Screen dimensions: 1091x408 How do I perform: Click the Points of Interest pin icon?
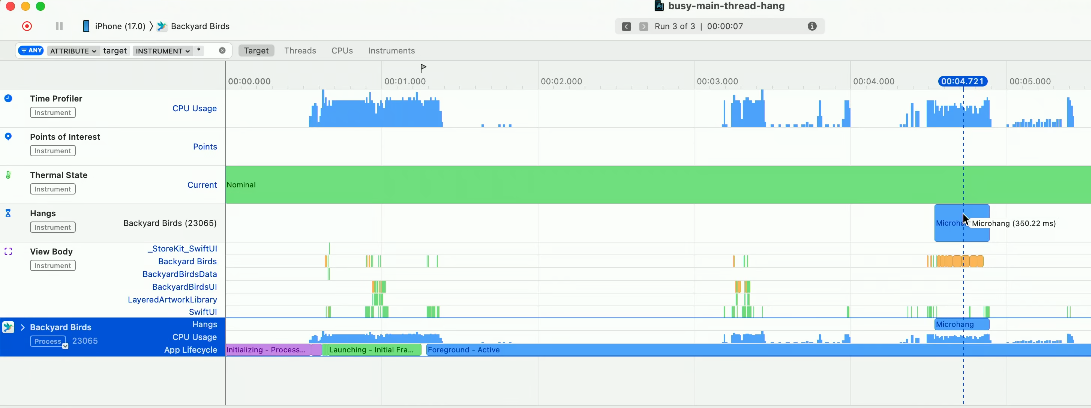(8, 137)
